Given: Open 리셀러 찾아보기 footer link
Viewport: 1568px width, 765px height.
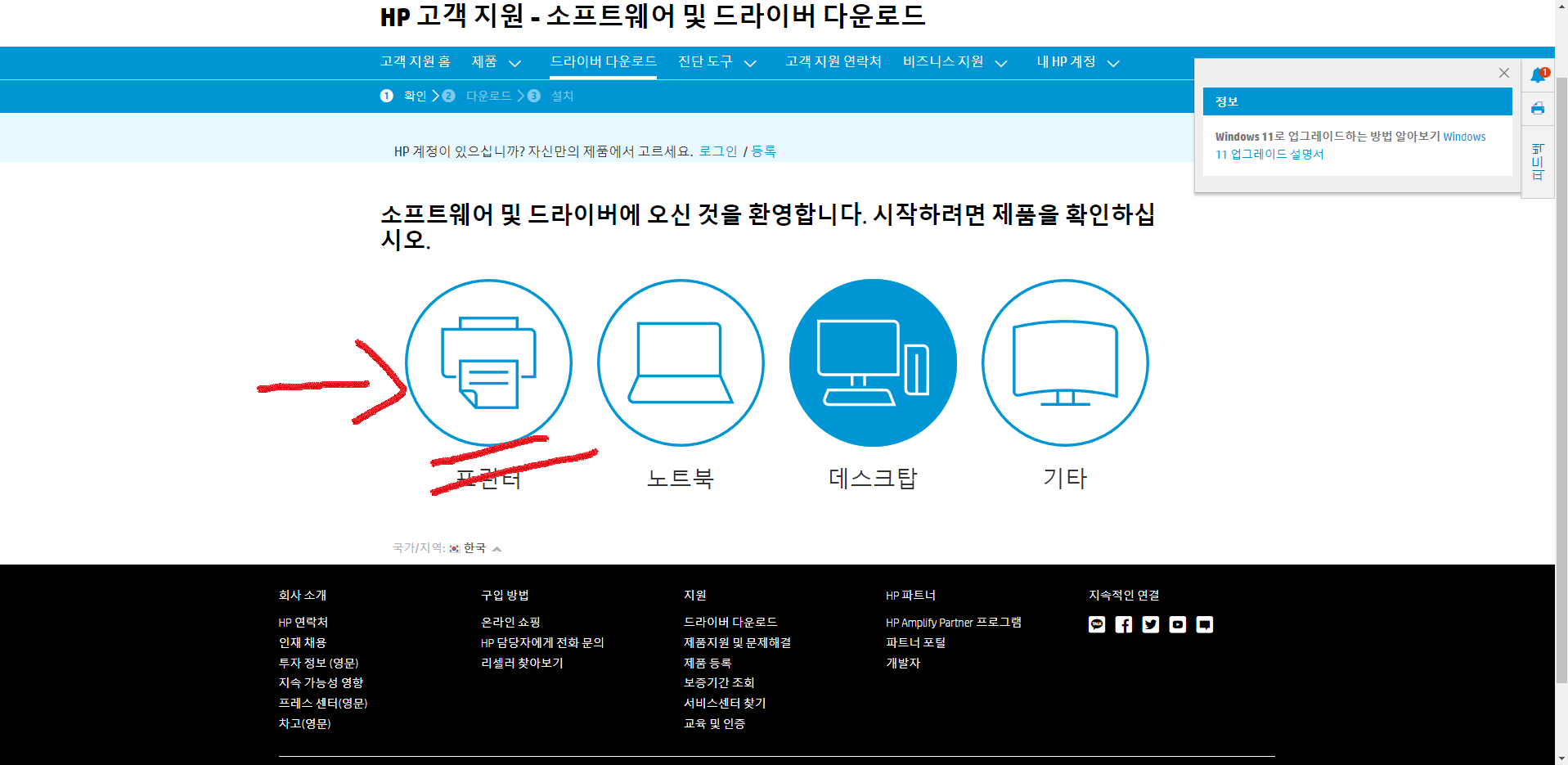Looking at the screenshot, I should (x=522, y=664).
